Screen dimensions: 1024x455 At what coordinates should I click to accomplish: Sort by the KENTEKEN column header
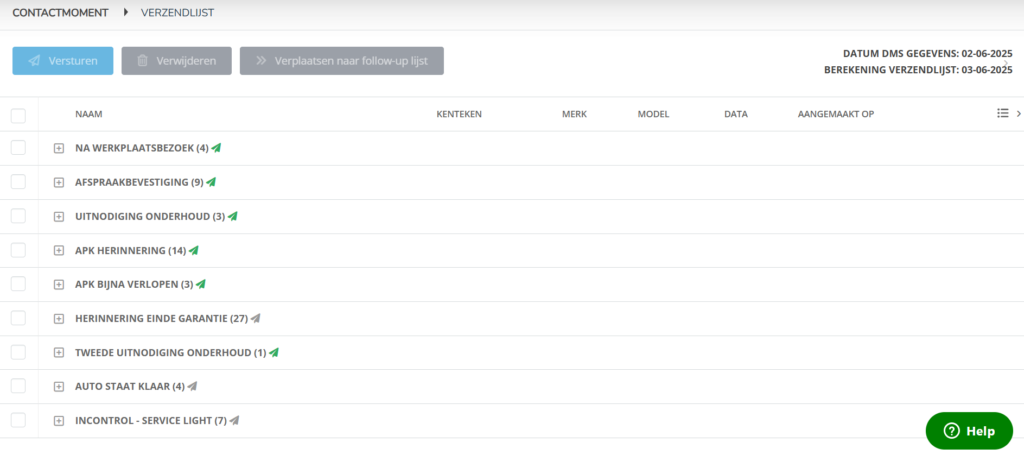(x=459, y=114)
